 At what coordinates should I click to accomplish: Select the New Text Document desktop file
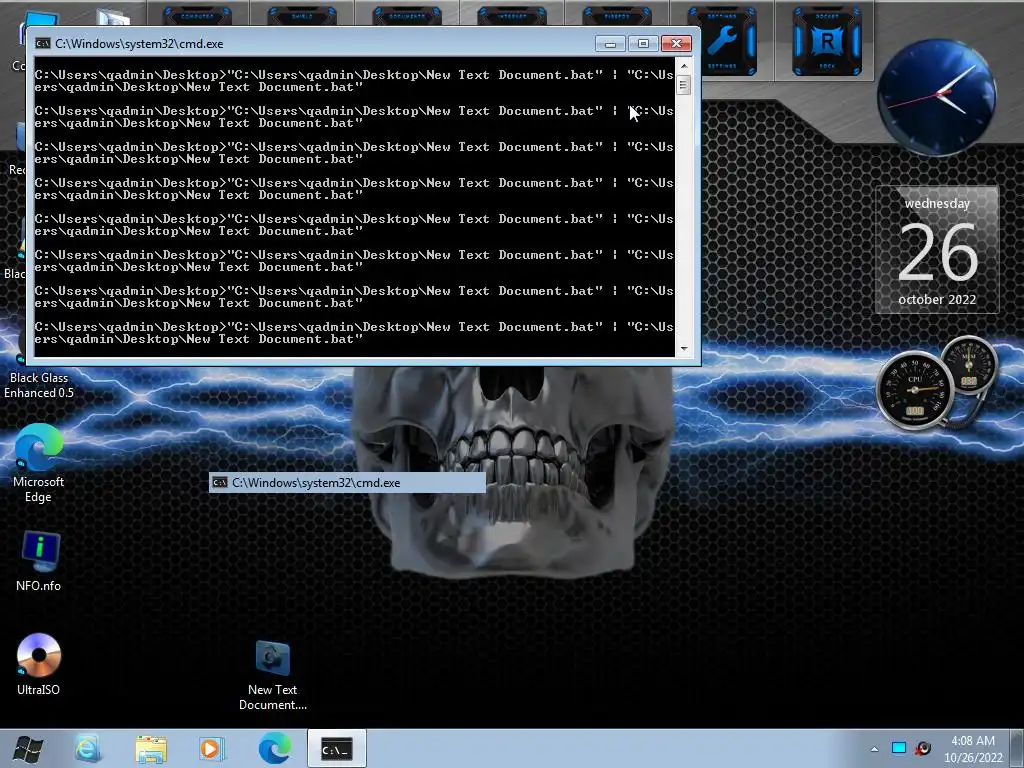point(272,675)
